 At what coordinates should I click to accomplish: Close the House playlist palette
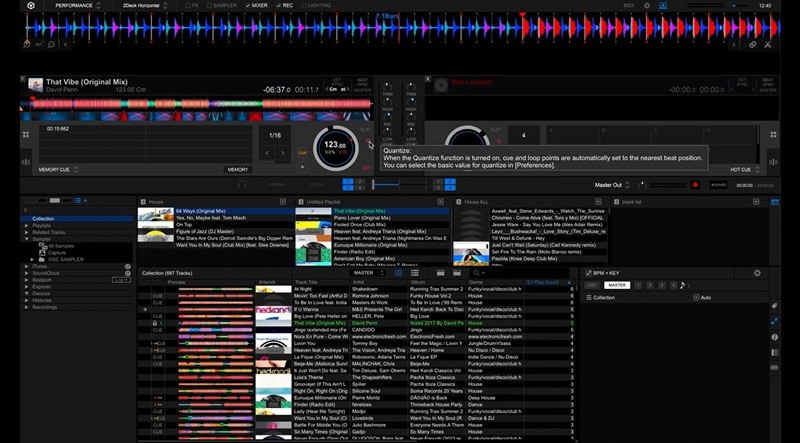(x=283, y=202)
